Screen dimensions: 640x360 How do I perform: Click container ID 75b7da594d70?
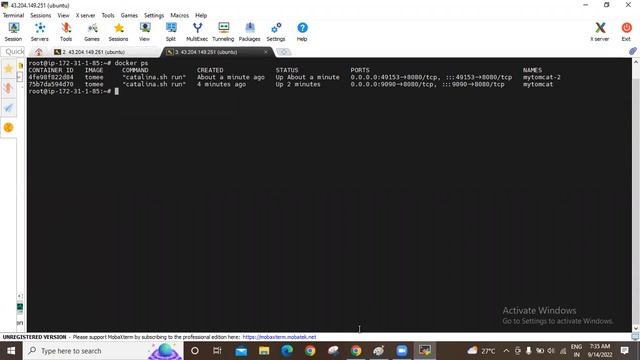click(51, 84)
